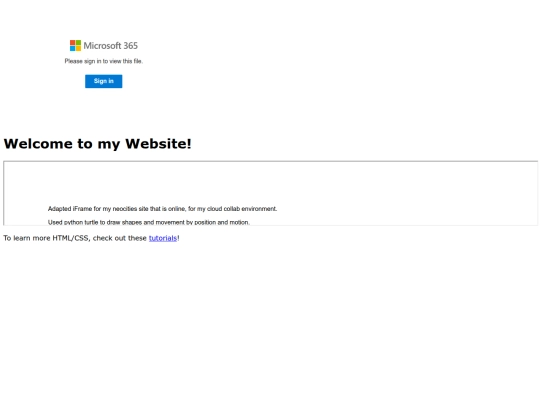This screenshot has width=540, height=405.
Task: Select 'Please sign in to view this file.' text
Action: click(104, 61)
